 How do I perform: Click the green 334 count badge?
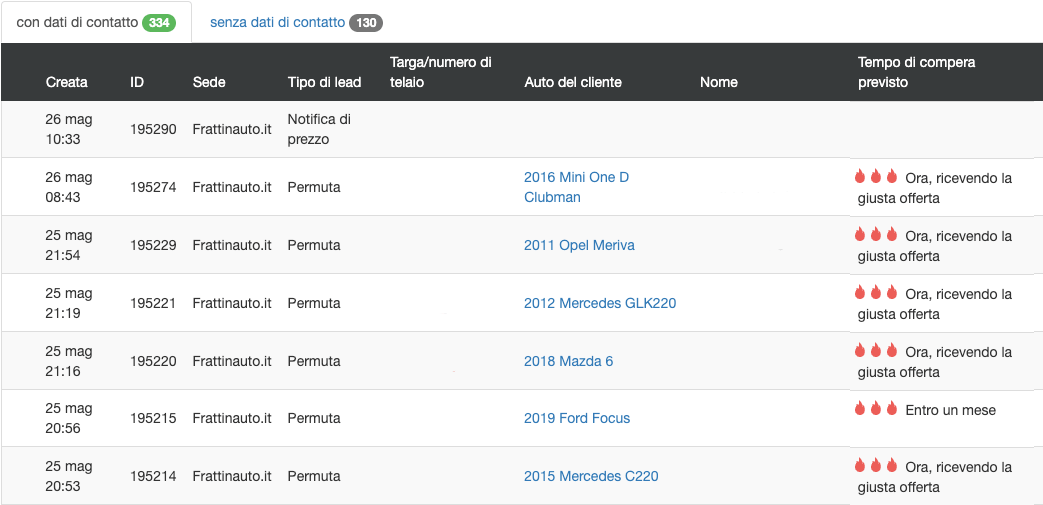(159, 23)
